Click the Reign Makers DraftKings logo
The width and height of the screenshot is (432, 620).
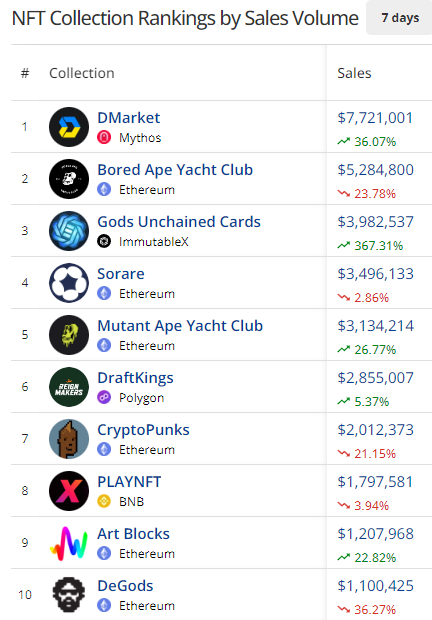(x=69, y=387)
